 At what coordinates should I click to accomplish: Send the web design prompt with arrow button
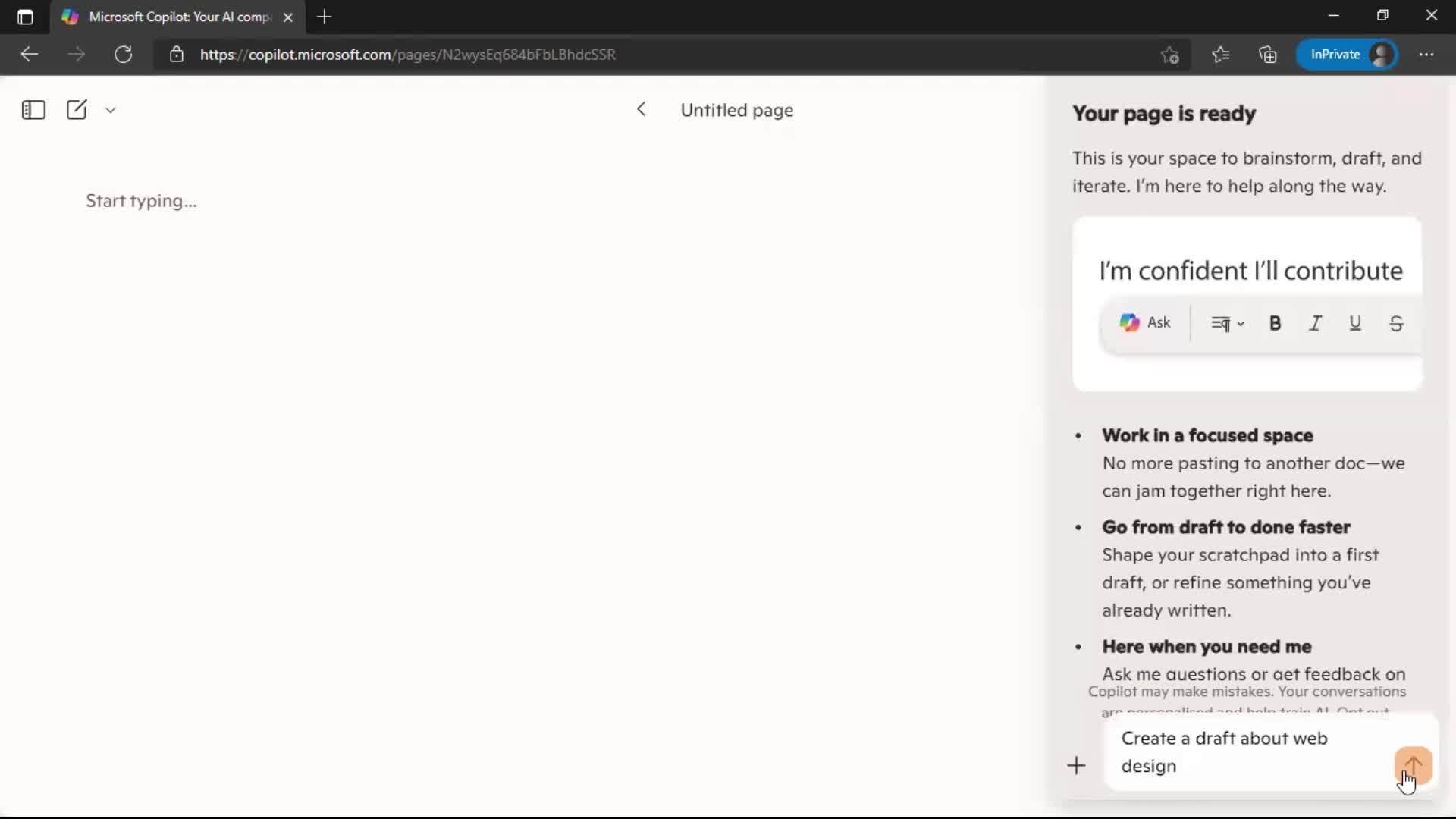(1413, 765)
